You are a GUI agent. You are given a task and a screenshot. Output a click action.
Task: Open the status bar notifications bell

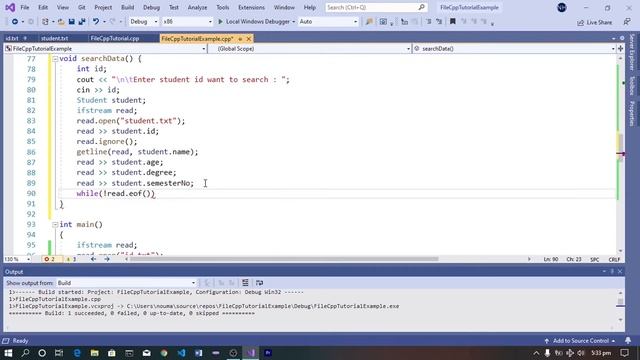click(x=628, y=340)
